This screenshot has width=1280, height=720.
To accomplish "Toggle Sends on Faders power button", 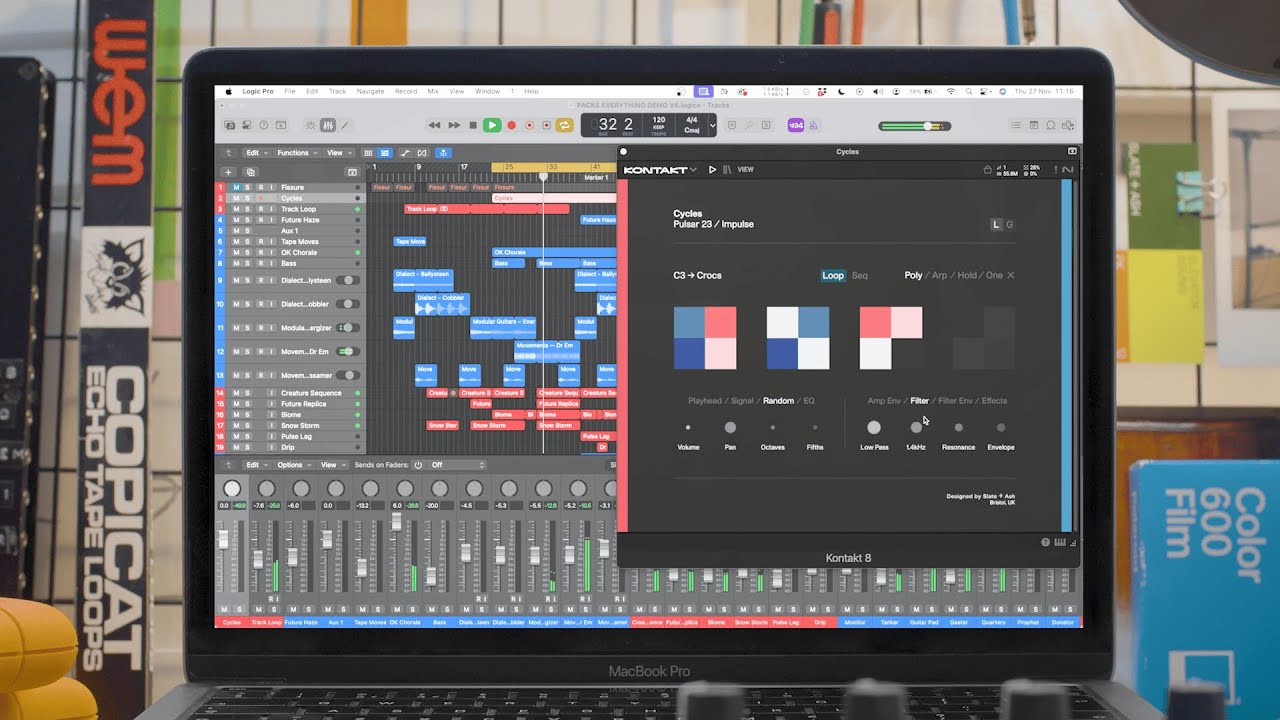I will click(x=418, y=465).
